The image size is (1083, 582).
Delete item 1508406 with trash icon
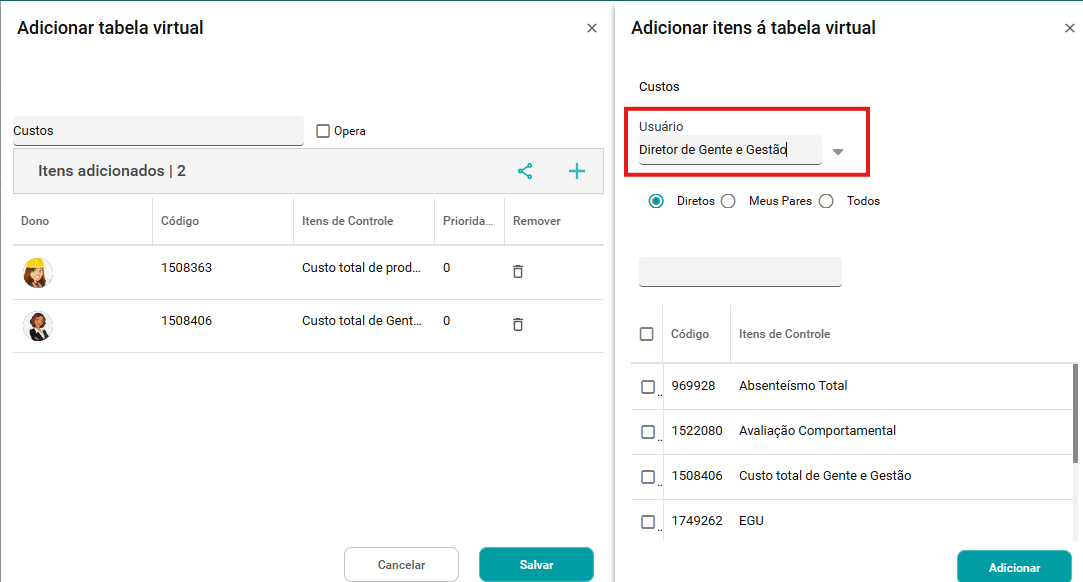coord(518,324)
